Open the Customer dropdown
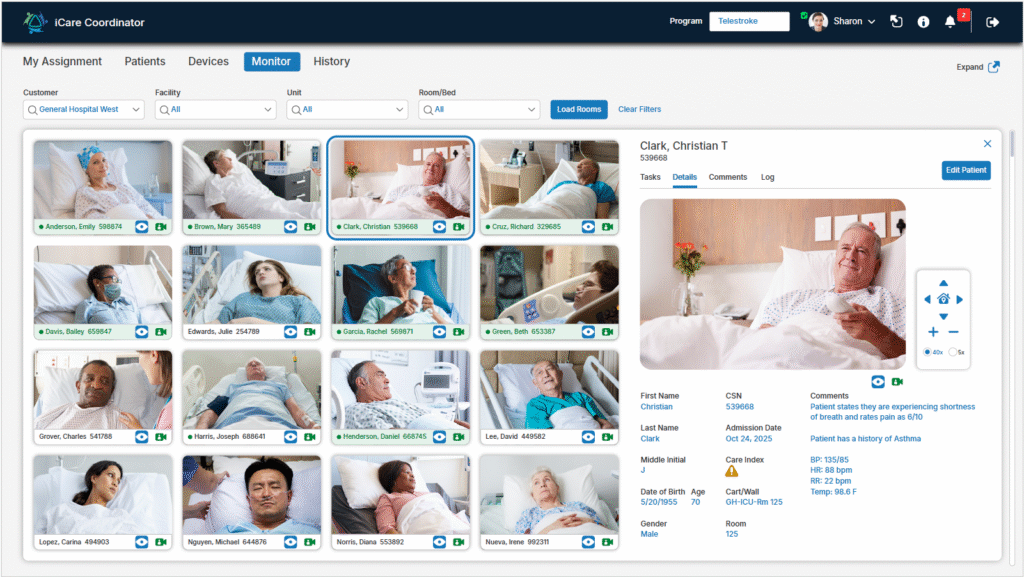Viewport: 1024px width, 577px height. pyautogui.click(x=84, y=110)
